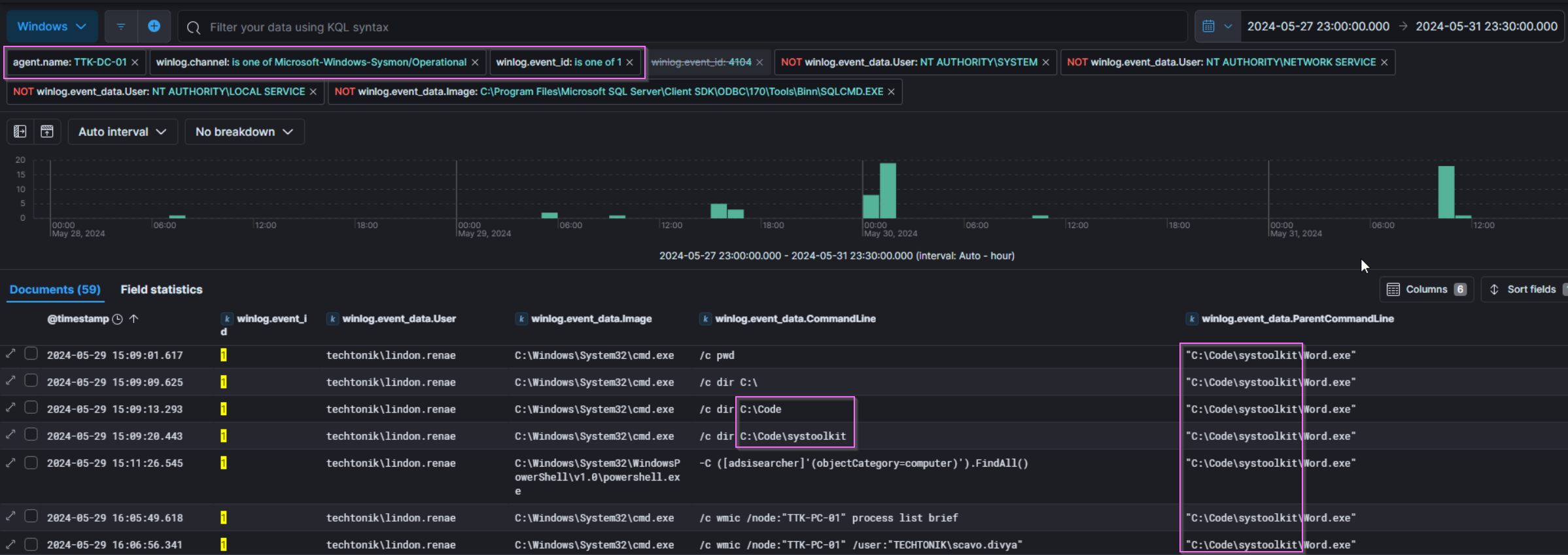Open the Windows data view dropdown
Image resolution: width=1568 pixels, height=555 pixels.
point(52,27)
